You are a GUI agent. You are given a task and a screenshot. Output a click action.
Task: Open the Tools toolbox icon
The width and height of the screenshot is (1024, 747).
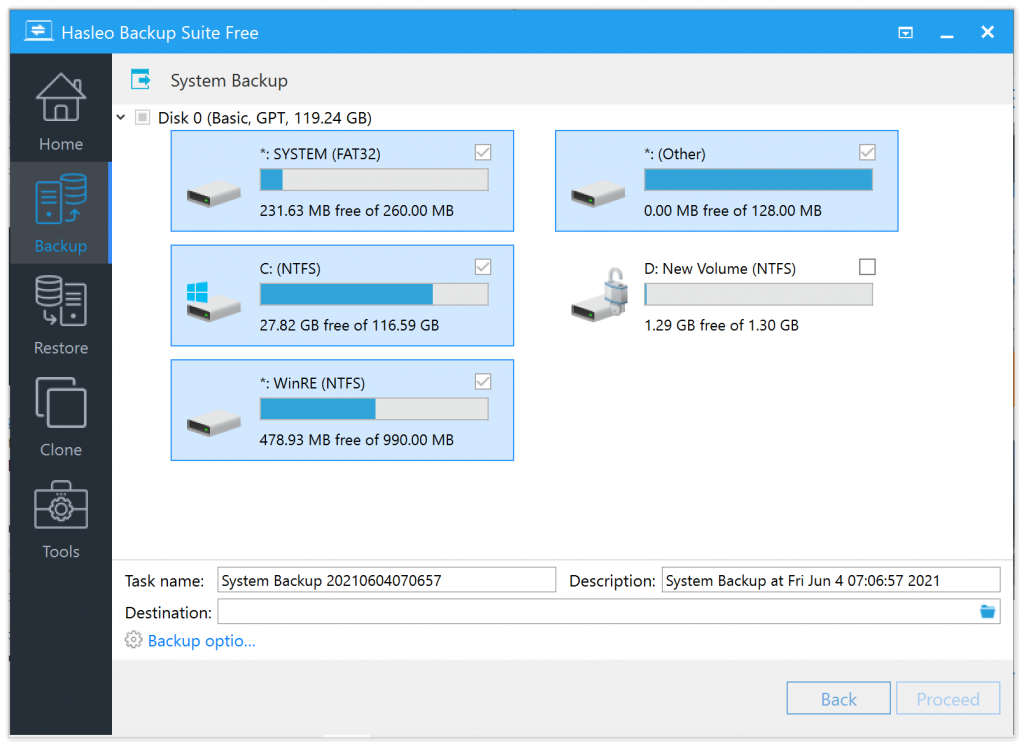(61, 505)
